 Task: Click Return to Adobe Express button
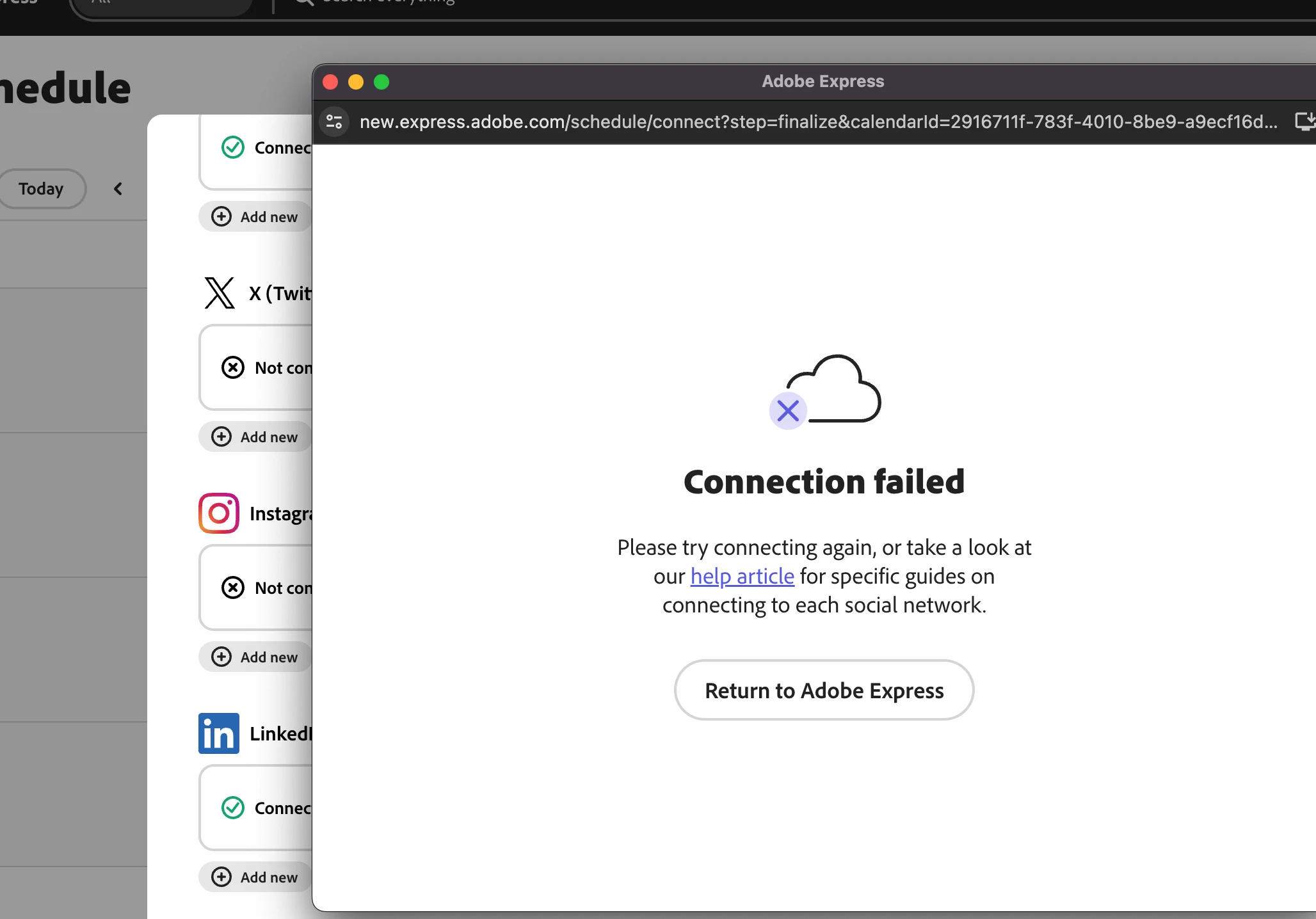(824, 691)
